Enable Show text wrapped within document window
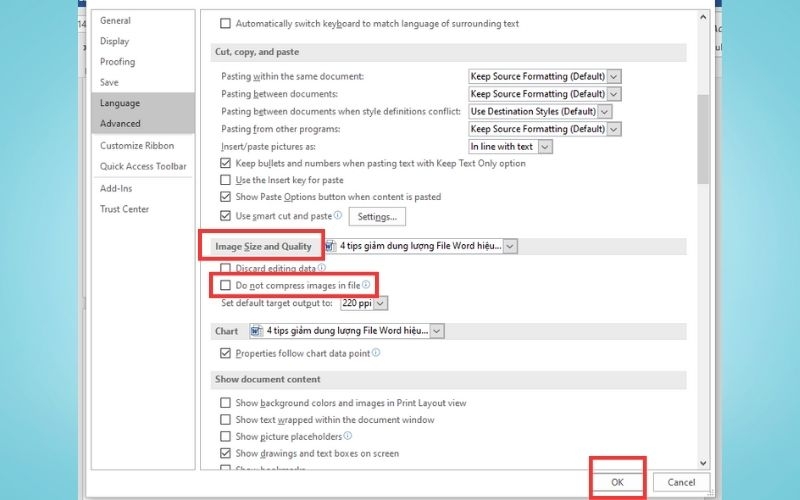This screenshot has height=500, width=800. 225,420
